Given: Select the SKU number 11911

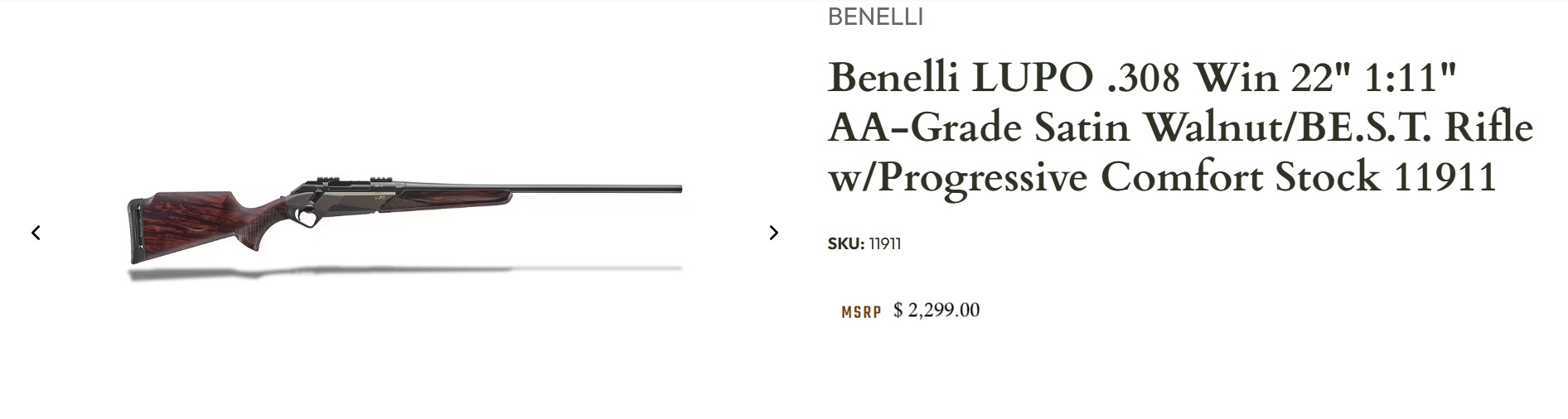Looking at the screenshot, I should click(884, 244).
